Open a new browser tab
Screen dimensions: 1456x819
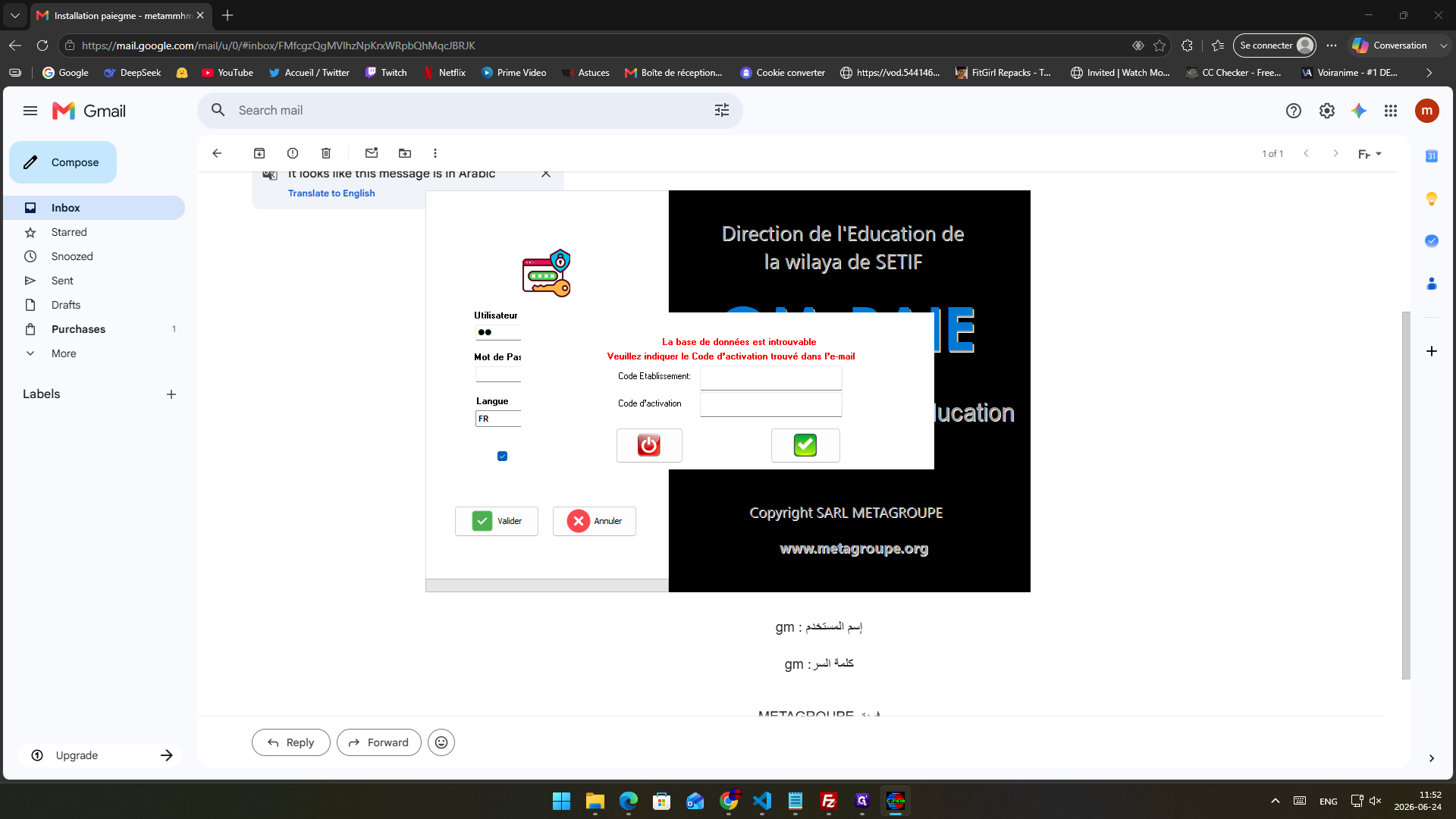tap(227, 15)
